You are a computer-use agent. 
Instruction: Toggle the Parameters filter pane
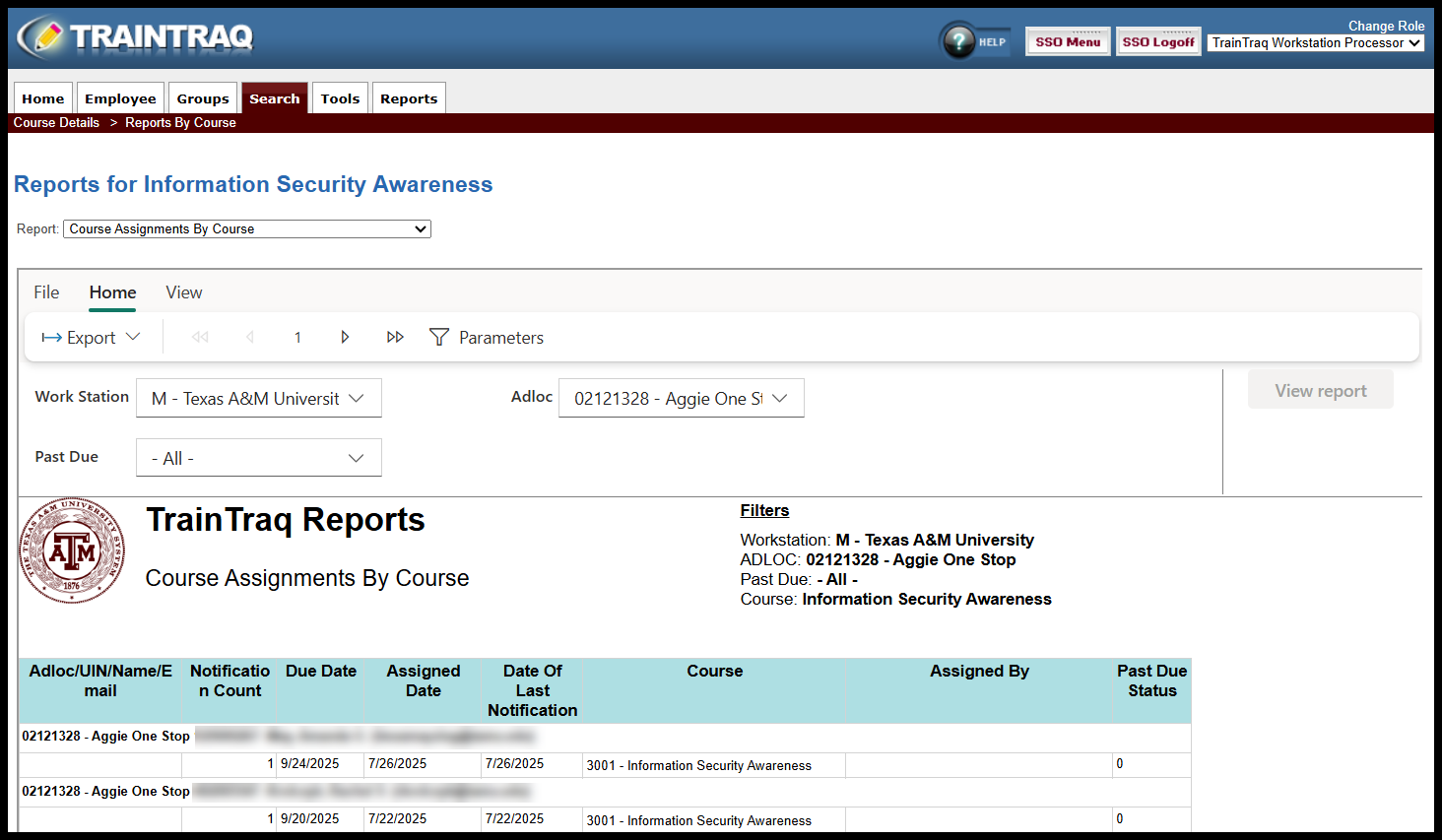[x=487, y=338]
